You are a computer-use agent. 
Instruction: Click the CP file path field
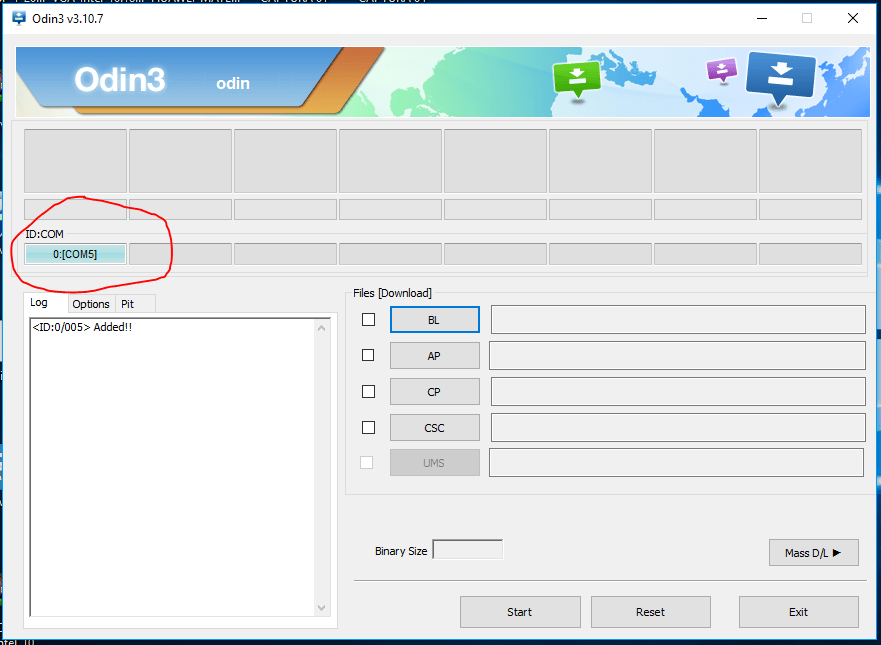click(x=678, y=392)
